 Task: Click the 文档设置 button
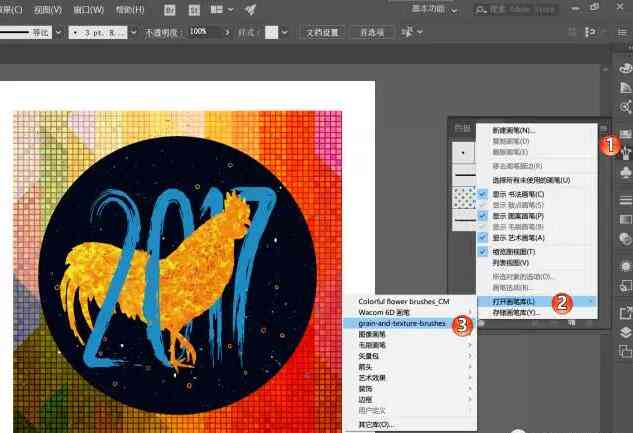coord(322,32)
